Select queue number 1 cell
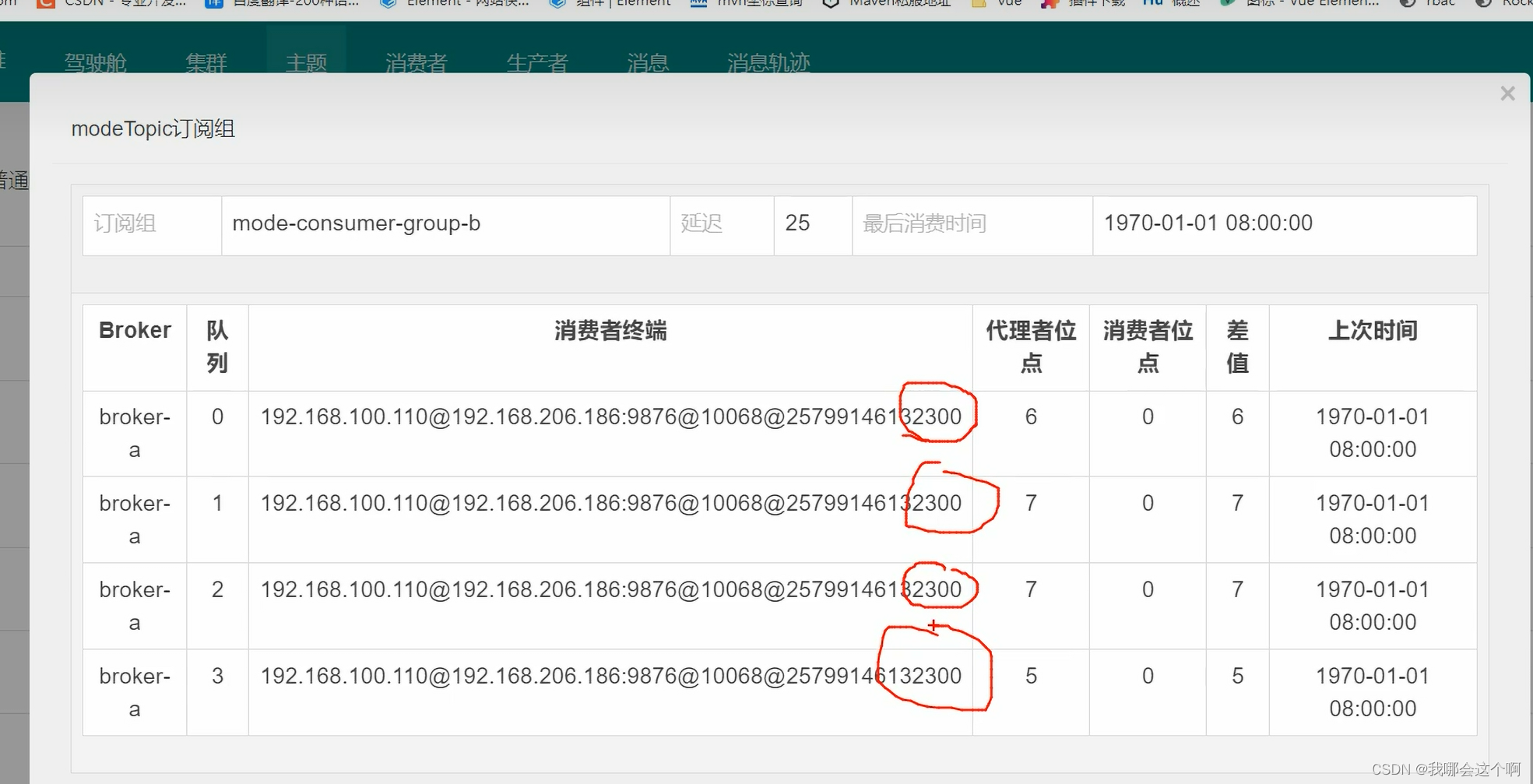The height and width of the screenshot is (784, 1533). pyautogui.click(x=217, y=520)
